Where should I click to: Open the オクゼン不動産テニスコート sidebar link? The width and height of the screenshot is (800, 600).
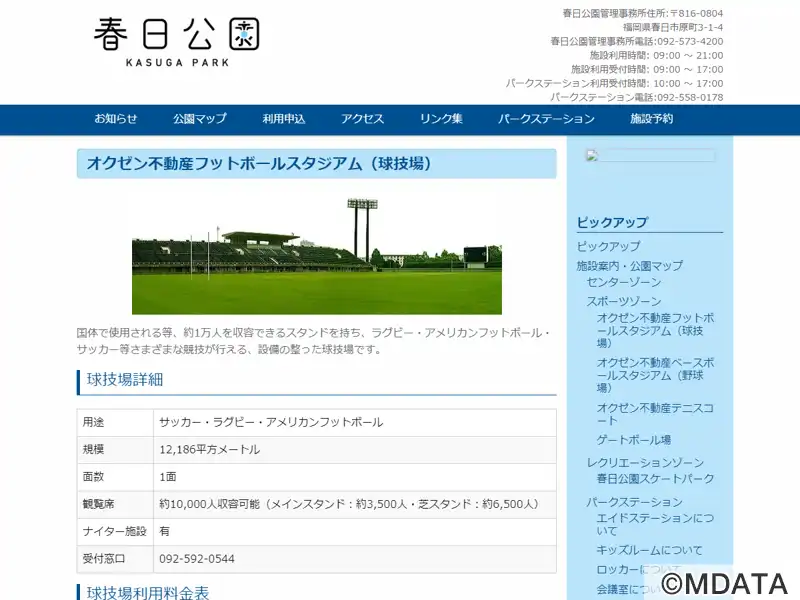(655, 414)
